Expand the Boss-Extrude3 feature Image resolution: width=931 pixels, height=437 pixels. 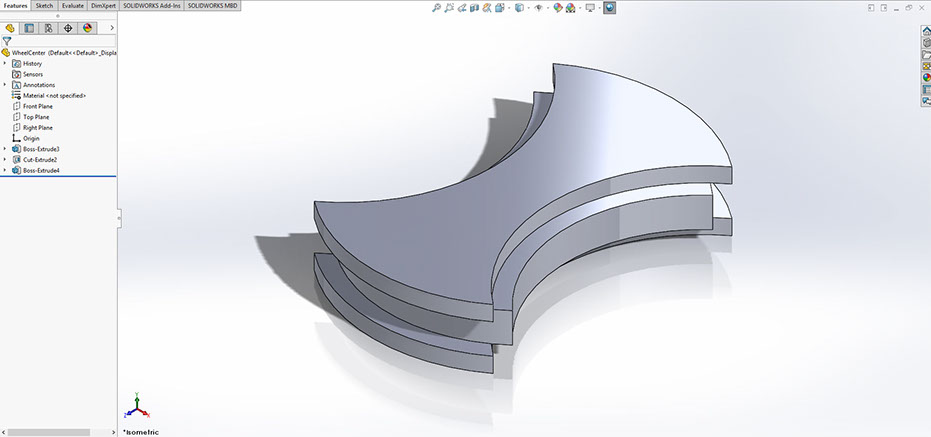click(x=5, y=149)
